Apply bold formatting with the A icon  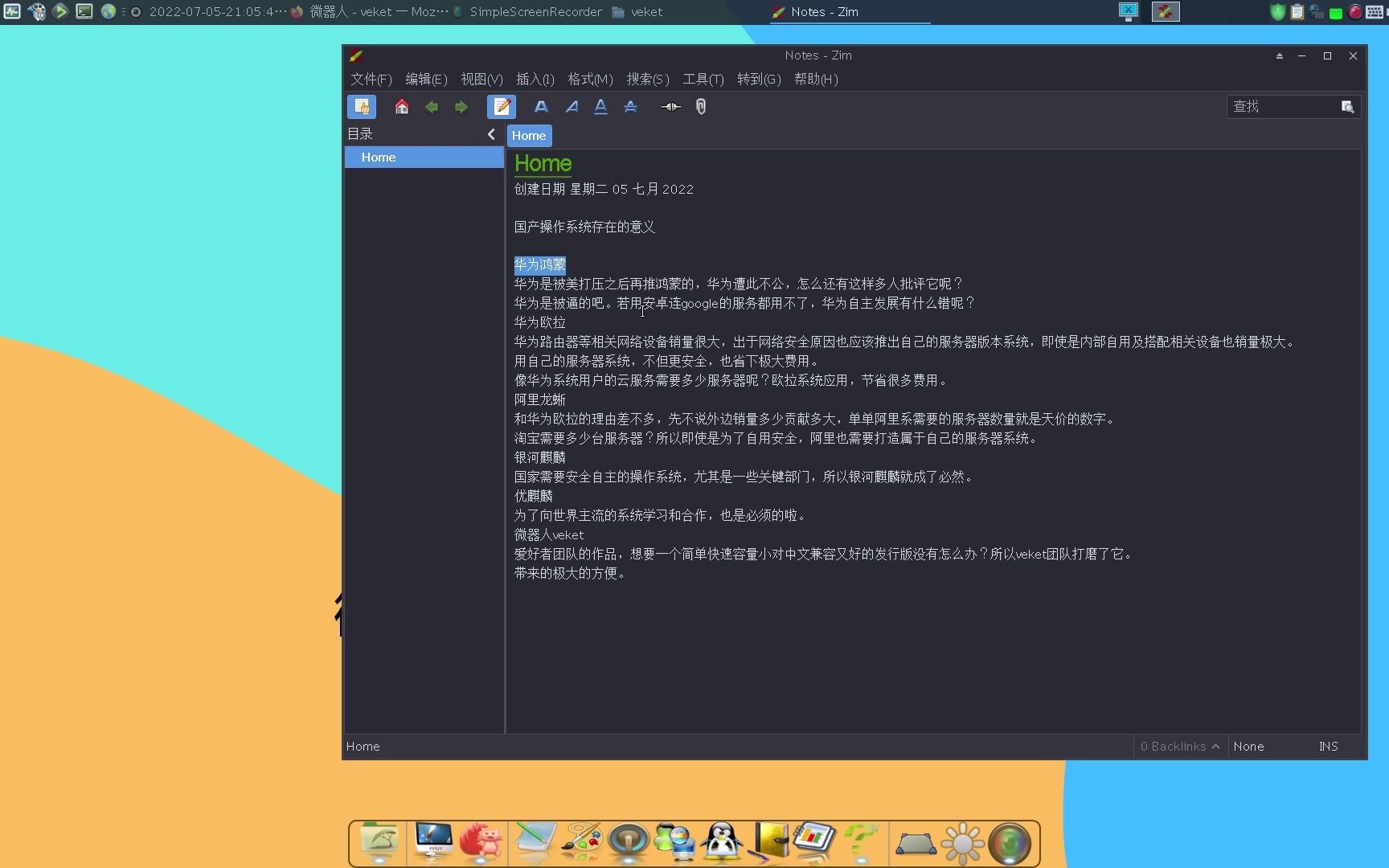[541, 106]
